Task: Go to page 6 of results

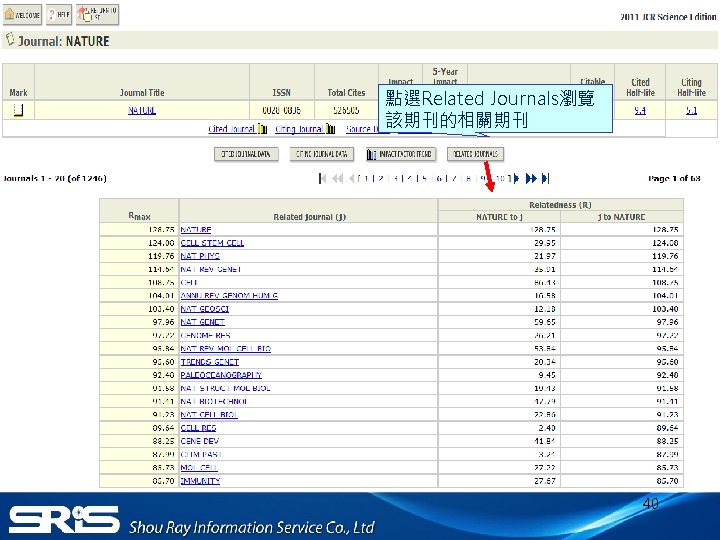Action: (x=439, y=178)
